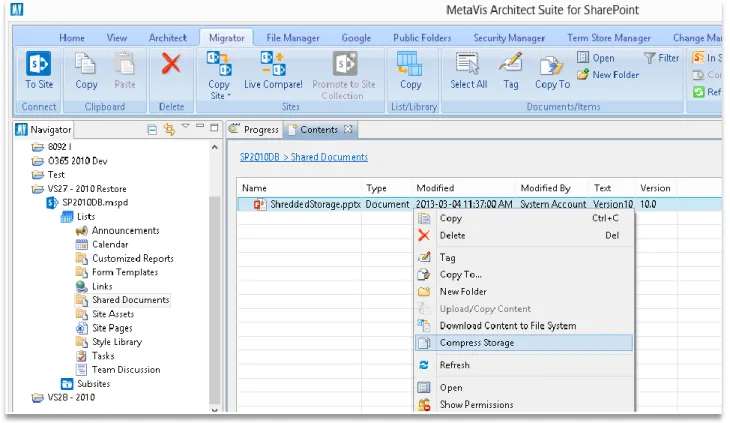Click the To Site connect icon
730x423 pixels.
coord(39,64)
